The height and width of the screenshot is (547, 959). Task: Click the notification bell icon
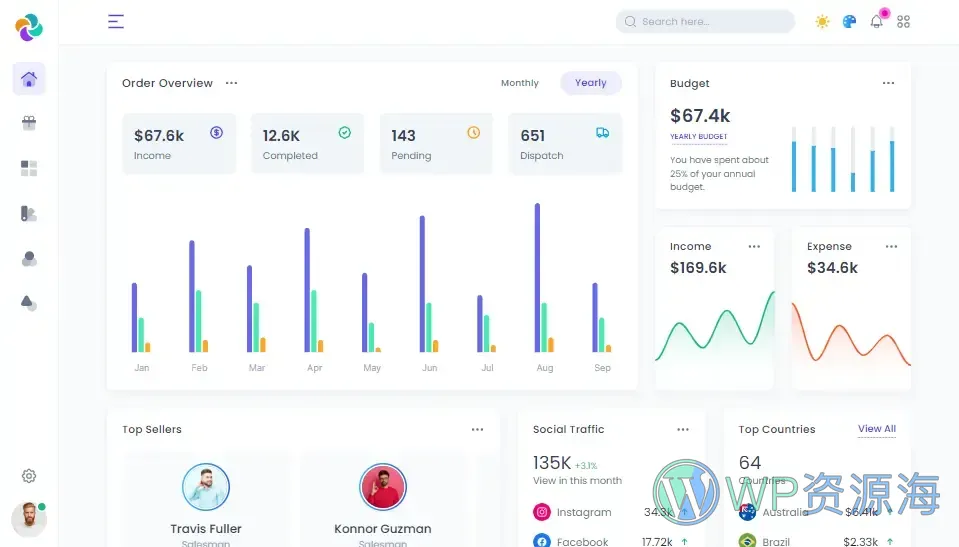coord(877,21)
